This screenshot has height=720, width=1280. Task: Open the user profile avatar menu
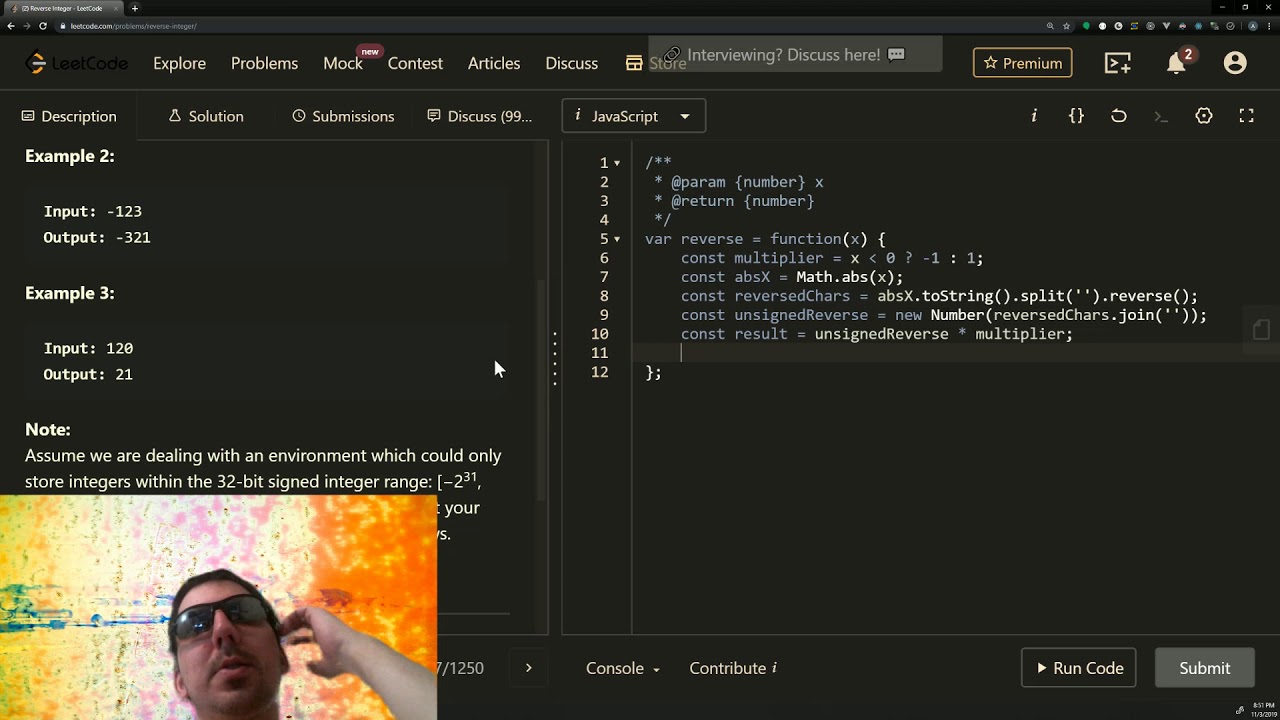(x=1235, y=63)
